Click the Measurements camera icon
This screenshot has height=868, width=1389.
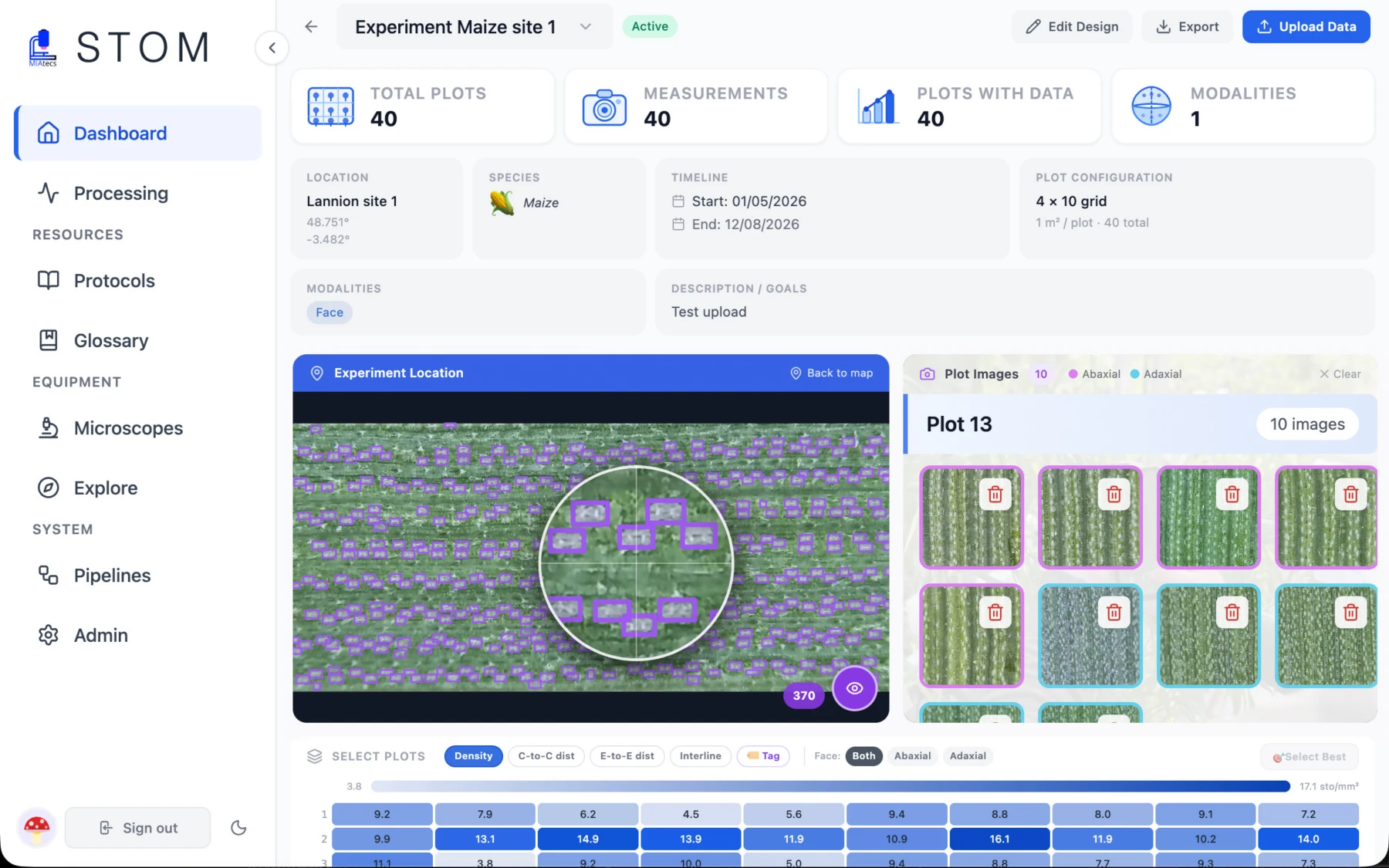click(604, 106)
